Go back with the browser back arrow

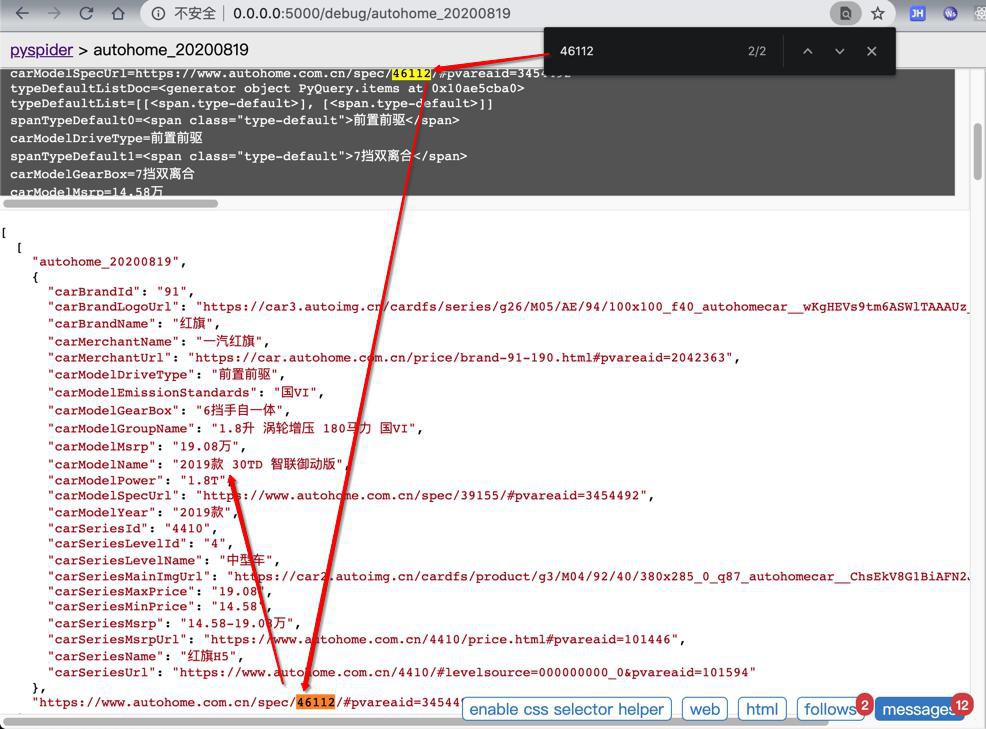tap(22, 13)
